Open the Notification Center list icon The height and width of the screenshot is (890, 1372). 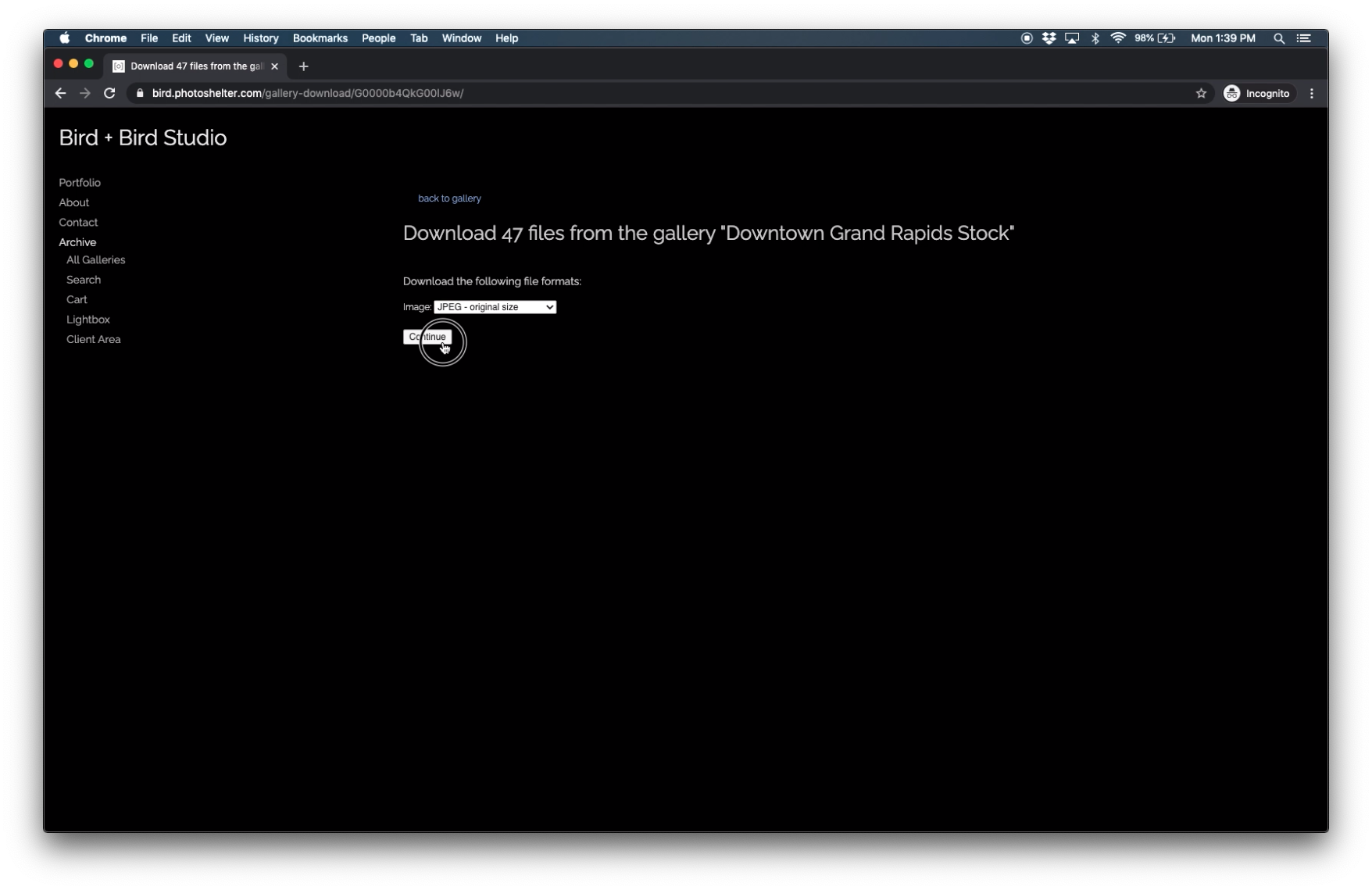[1304, 38]
